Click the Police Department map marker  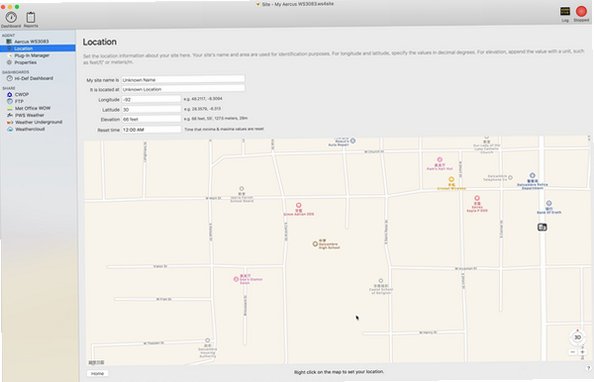tap(532, 175)
